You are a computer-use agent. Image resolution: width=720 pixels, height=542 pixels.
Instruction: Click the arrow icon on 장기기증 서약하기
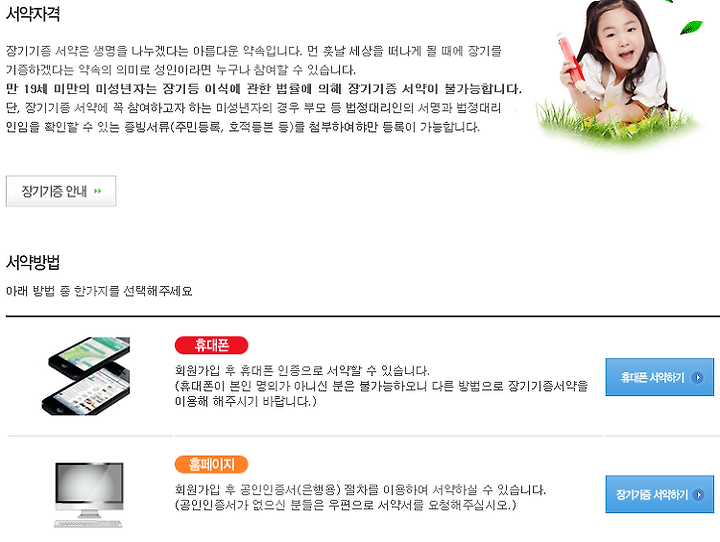(698, 495)
